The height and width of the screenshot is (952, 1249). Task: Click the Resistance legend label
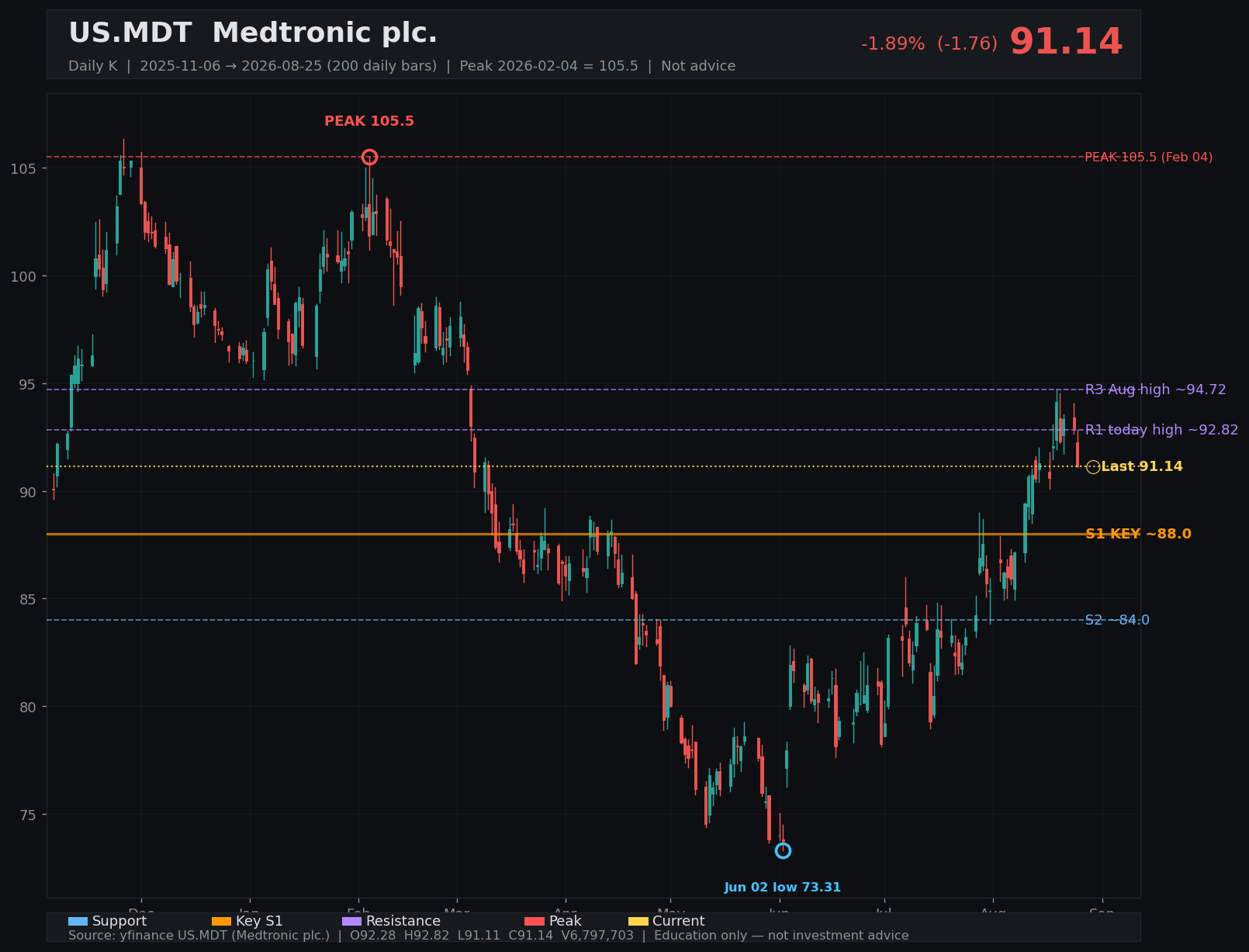point(403,921)
